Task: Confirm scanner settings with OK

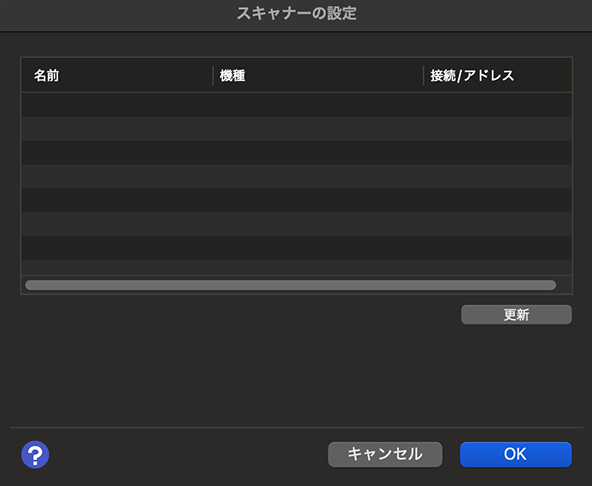Action: (516, 455)
